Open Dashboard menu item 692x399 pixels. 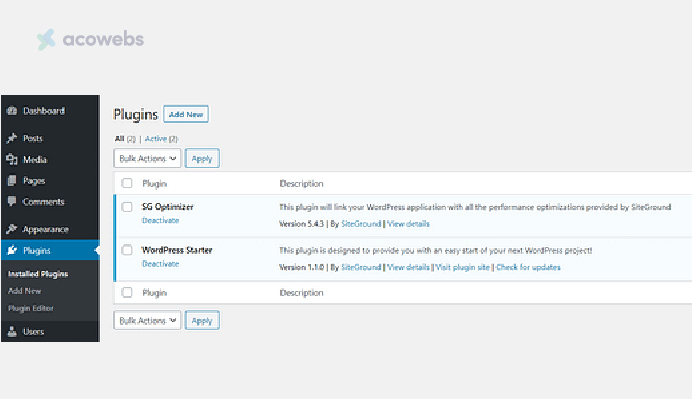pos(50,111)
